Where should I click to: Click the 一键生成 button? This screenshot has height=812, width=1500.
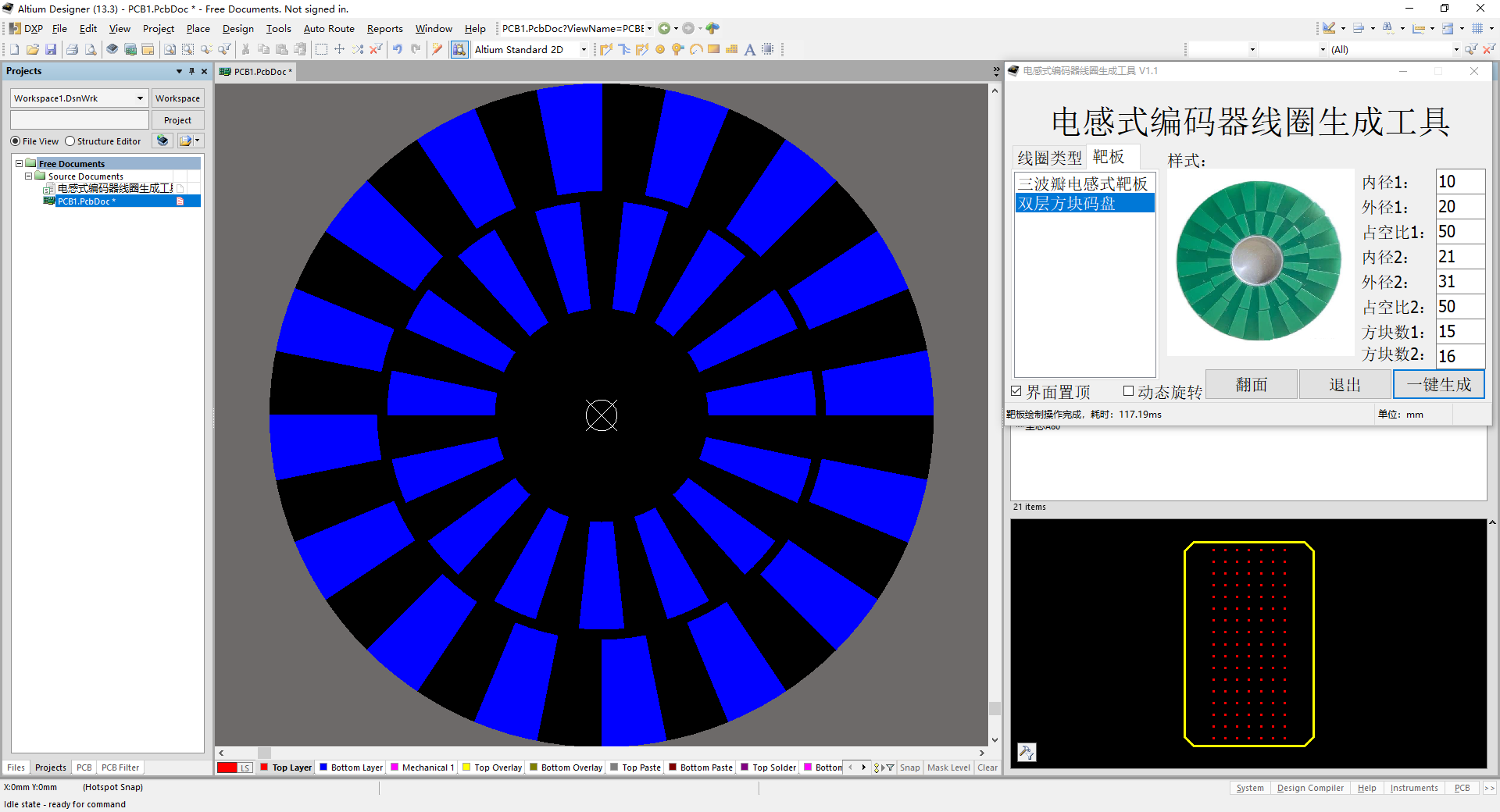1439,384
